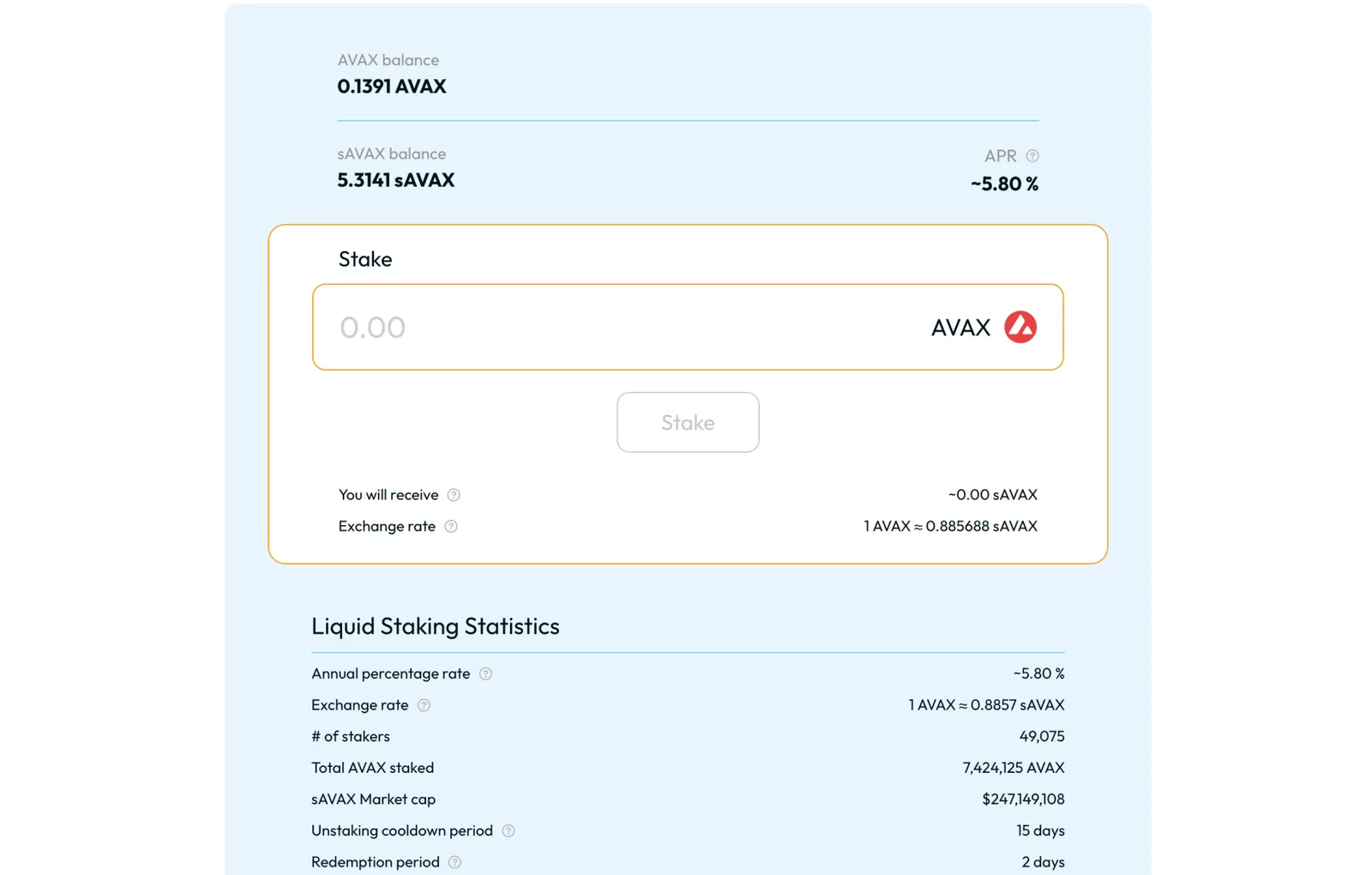Click the 2 days redemption value
Screen dimensions: 1372x875
[x=1043, y=862]
